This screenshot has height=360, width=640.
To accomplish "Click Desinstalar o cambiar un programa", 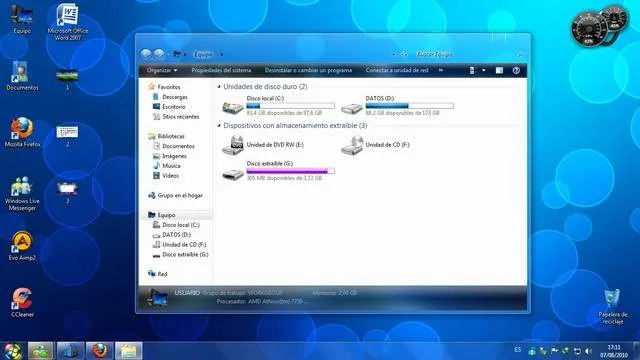I will click(308, 70).
